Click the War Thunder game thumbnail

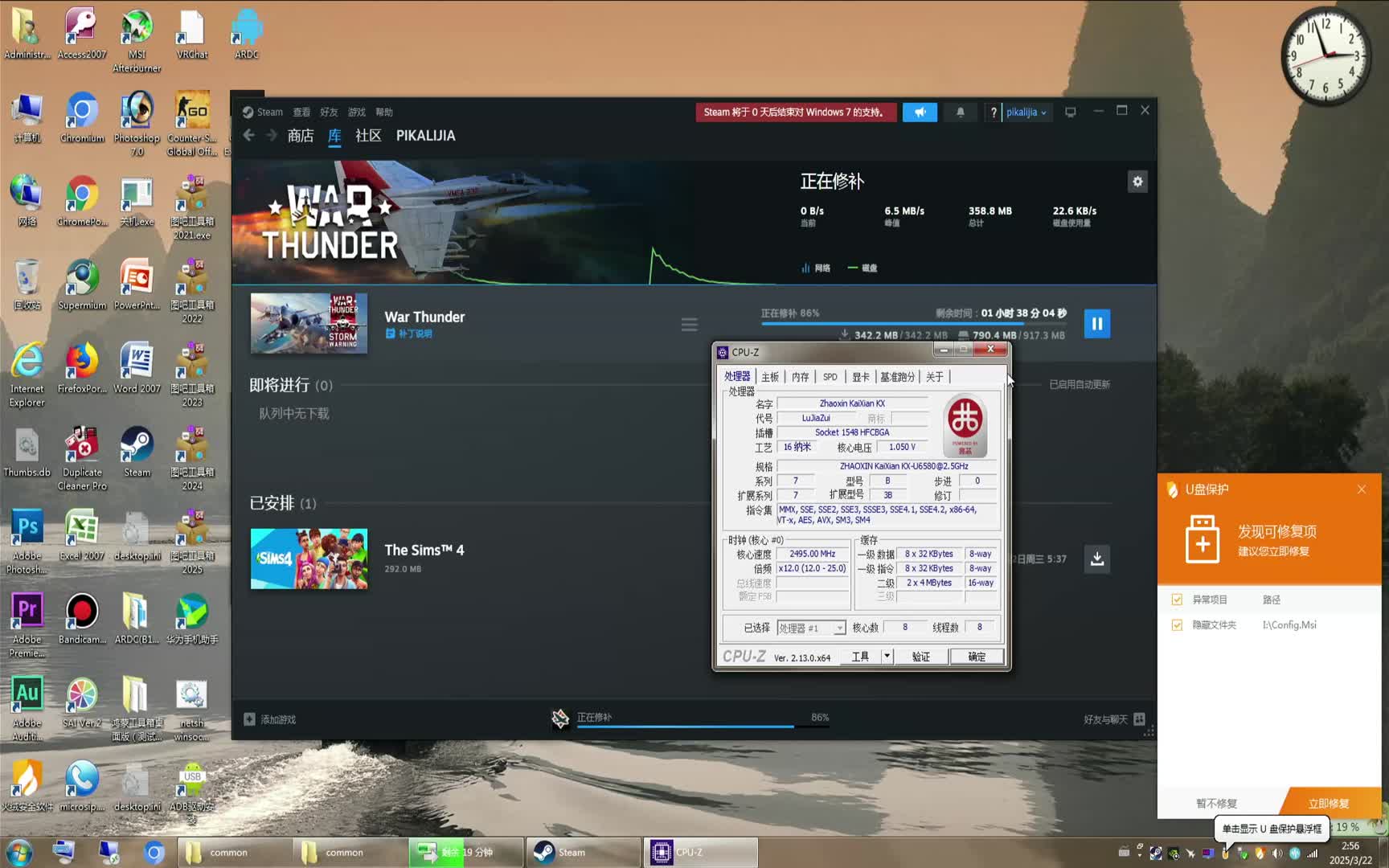point(309,323)
